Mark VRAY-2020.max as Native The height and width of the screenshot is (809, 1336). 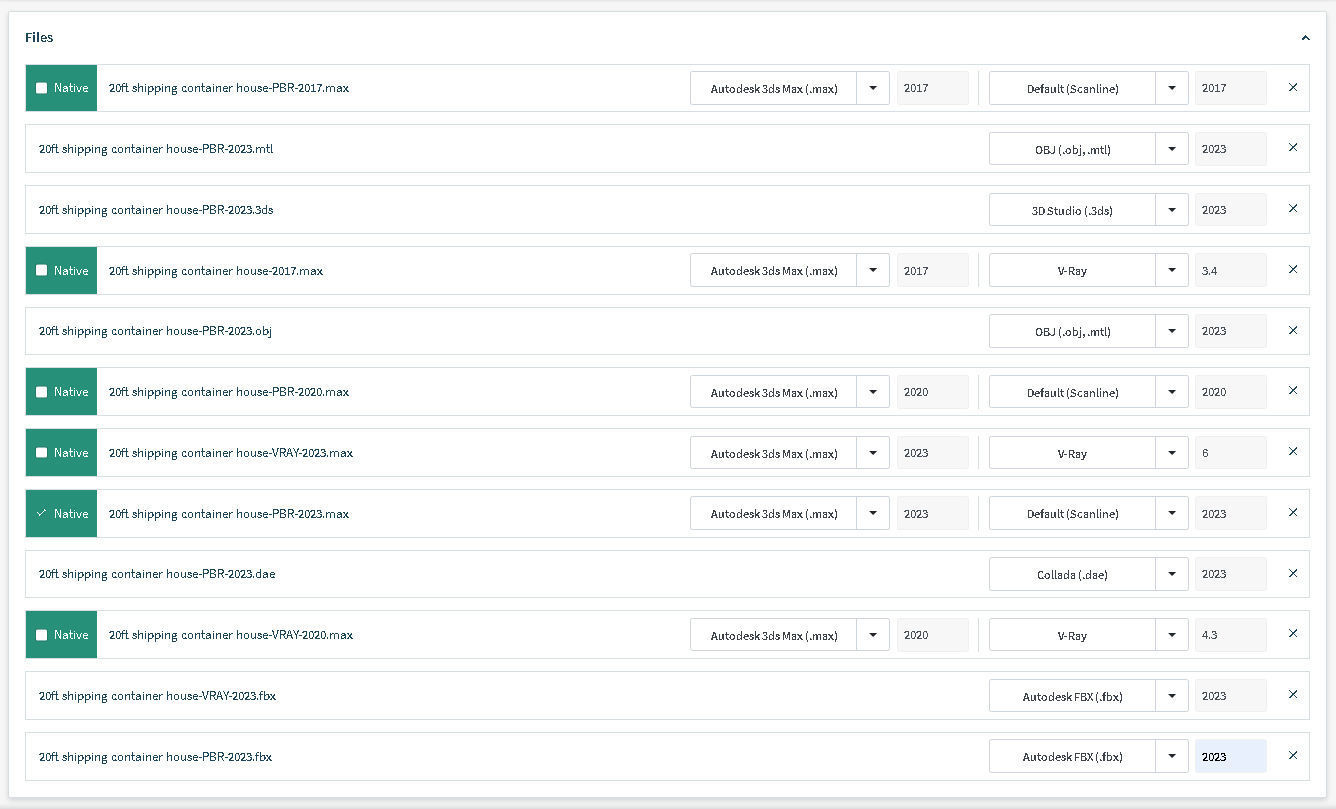(41, 635)
